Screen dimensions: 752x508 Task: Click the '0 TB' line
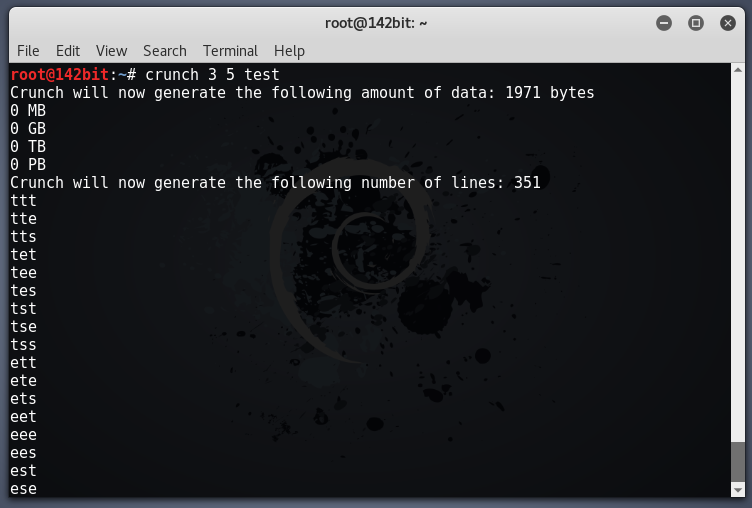pos(28,147)
